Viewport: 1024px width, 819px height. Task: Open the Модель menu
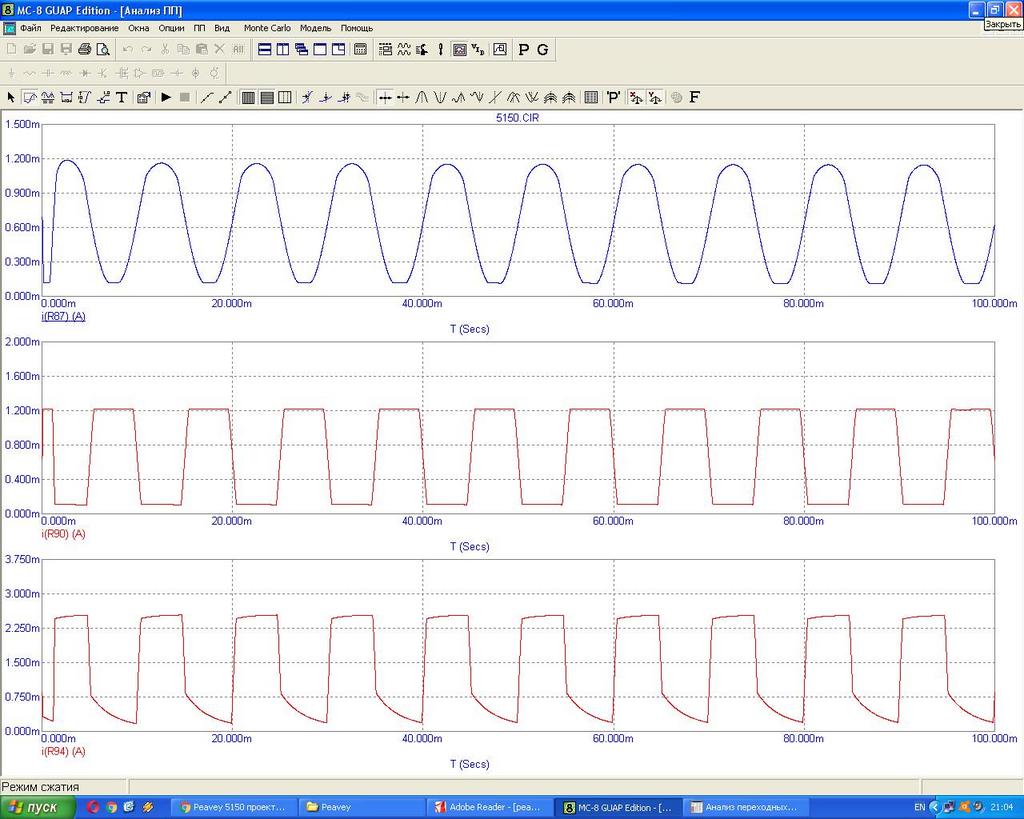tap(315, 28)
